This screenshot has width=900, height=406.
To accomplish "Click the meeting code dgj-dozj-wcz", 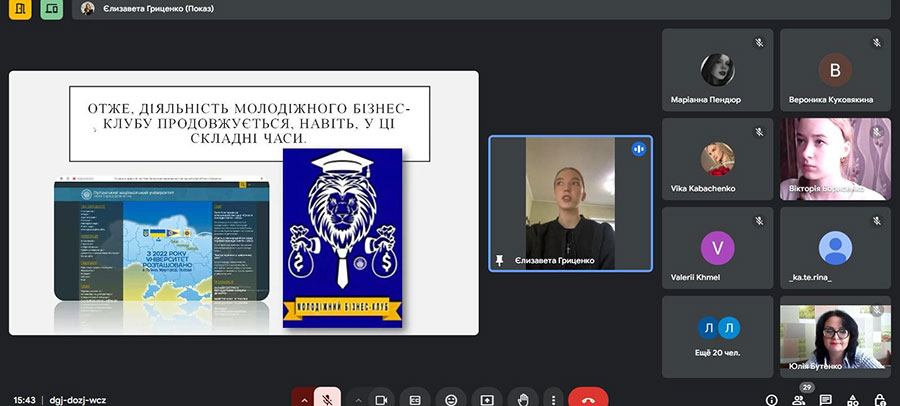I will (77, 400).
